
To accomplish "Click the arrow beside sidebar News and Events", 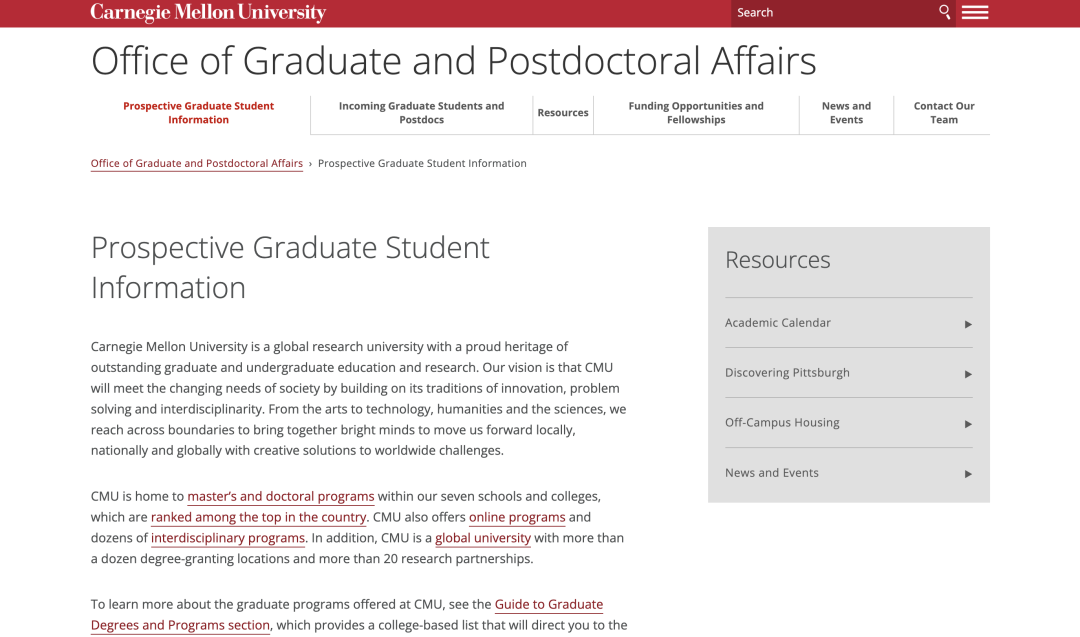I will pos(968,474).
